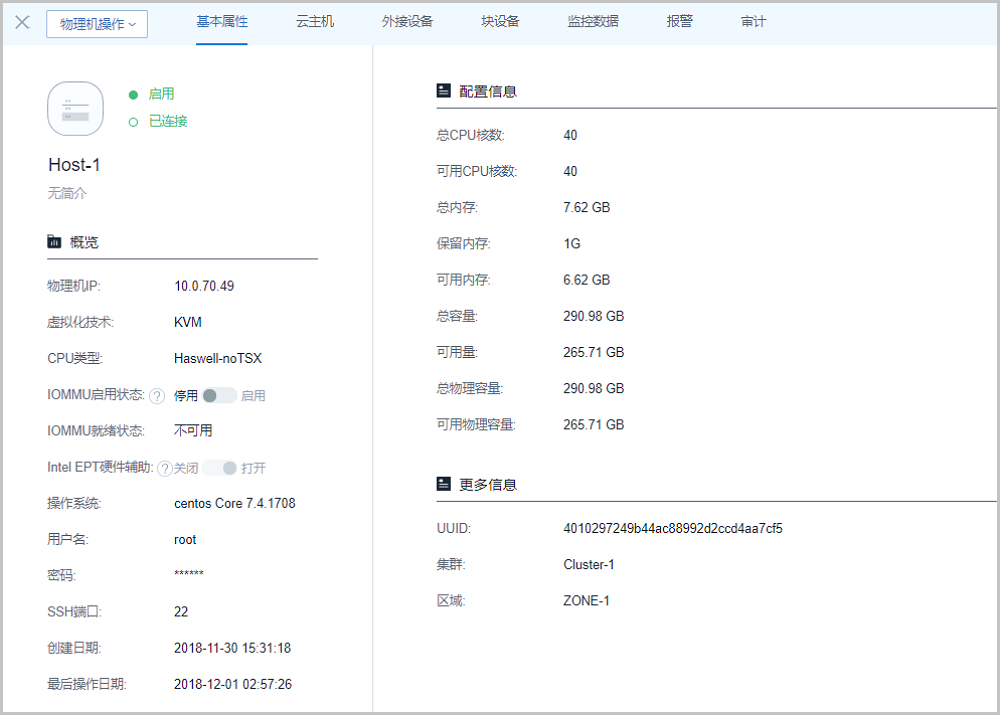Screen dimensions: 1000x715
Task: Toggle the IOMMU启用状态 switch
Action: click(x=219, y=395)
